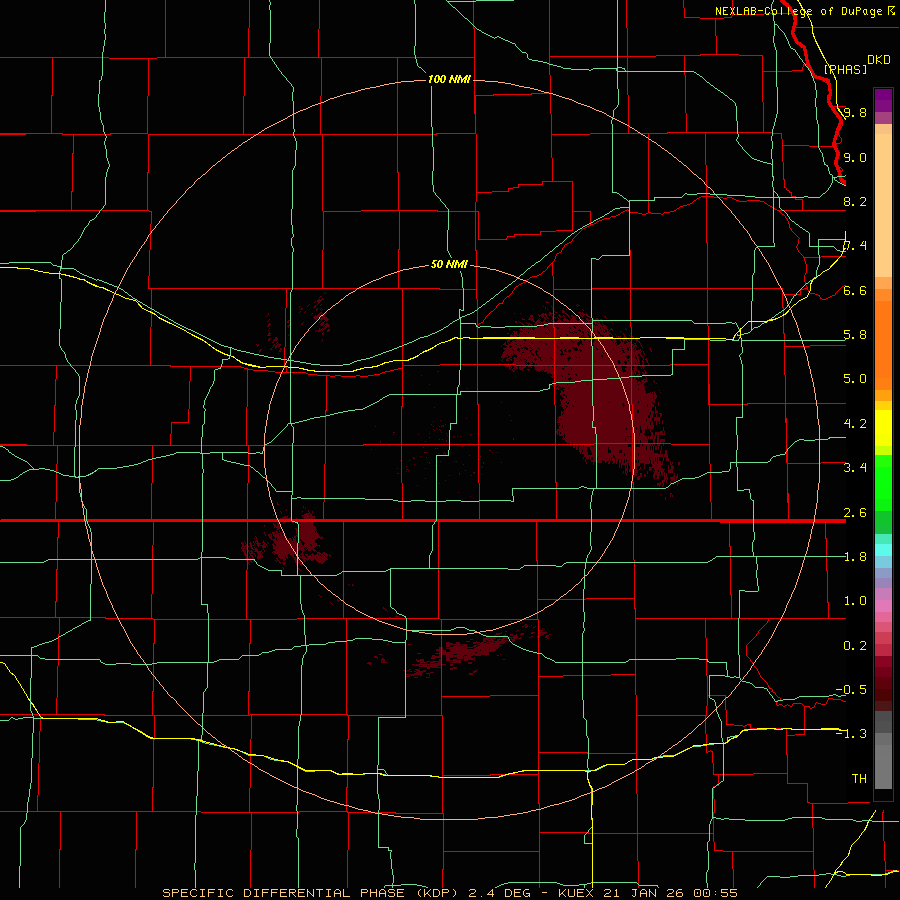Viewport: 900px width, 900px height.
Task: Select the 5.8 value on the scale
Action: [855, 335]
